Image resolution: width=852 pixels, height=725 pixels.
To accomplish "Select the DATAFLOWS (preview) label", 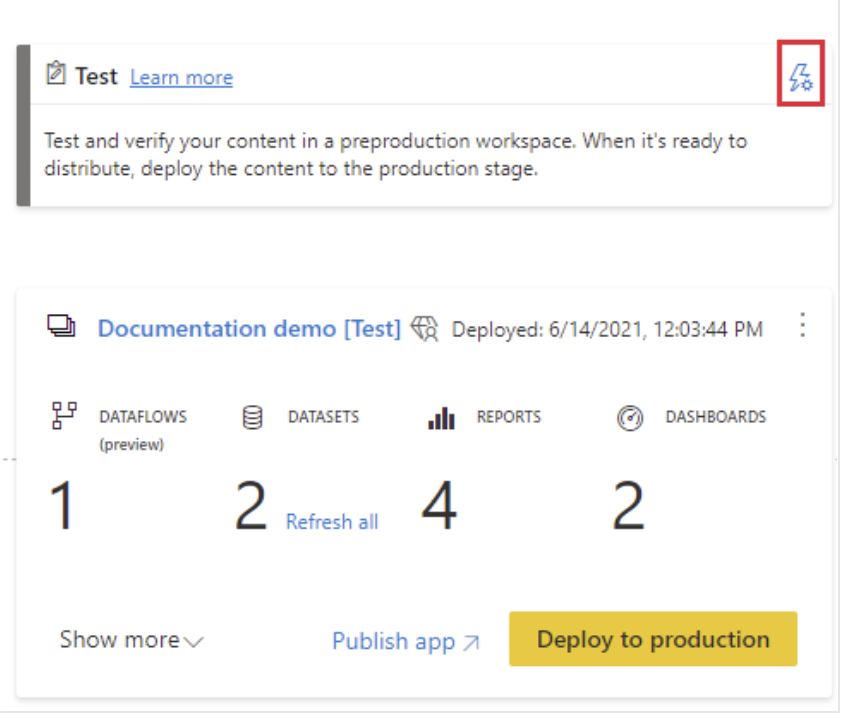I will click(143, 430).
